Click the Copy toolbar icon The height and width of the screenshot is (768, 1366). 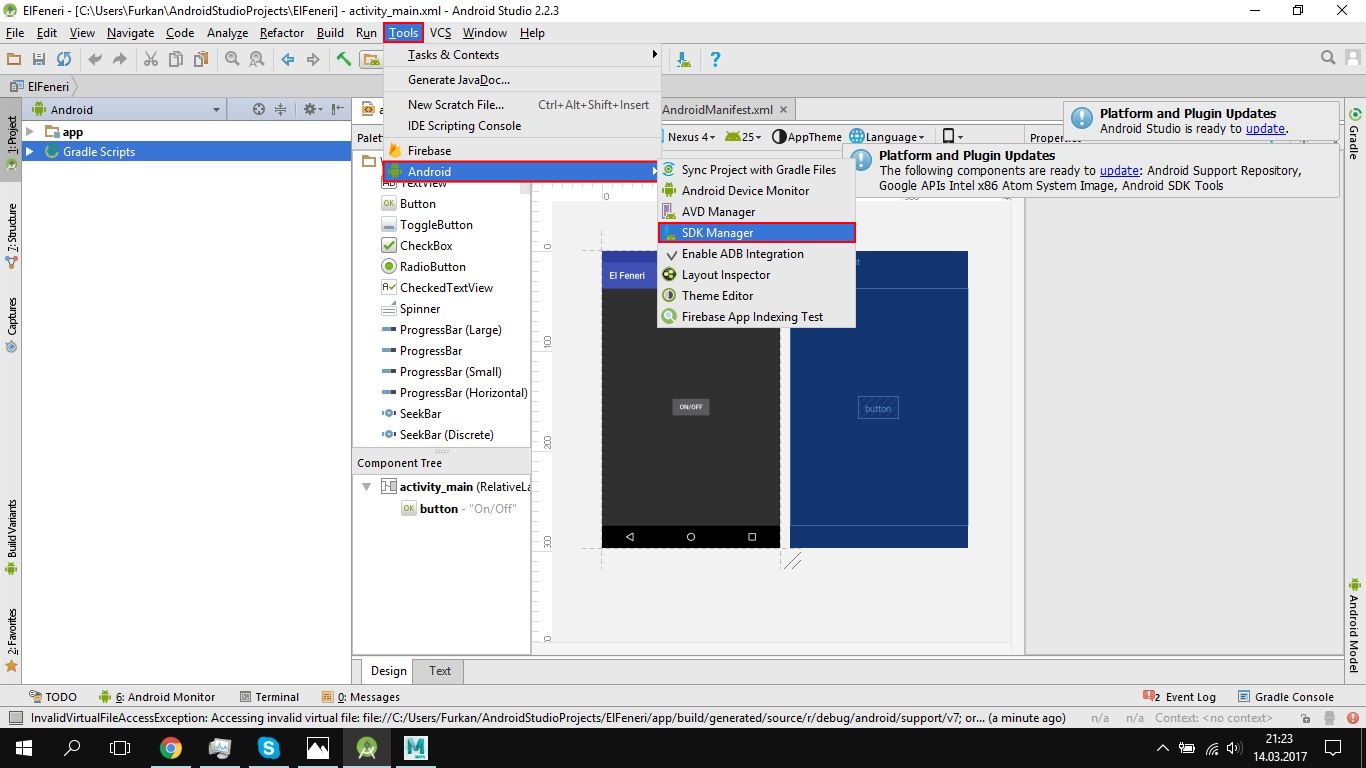pyautogui.click(x=176, y=59)
